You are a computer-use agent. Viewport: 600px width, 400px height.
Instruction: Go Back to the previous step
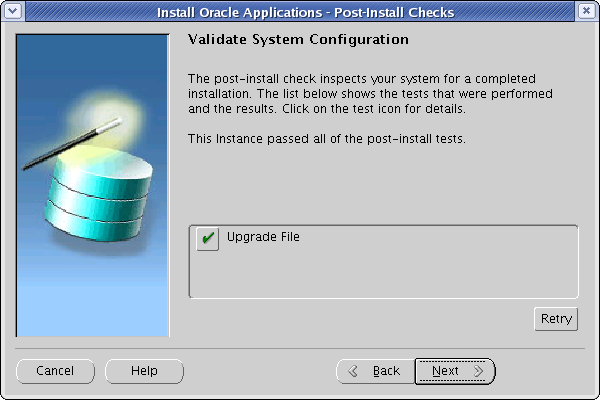pyautogui.click(x=375, y=371)
